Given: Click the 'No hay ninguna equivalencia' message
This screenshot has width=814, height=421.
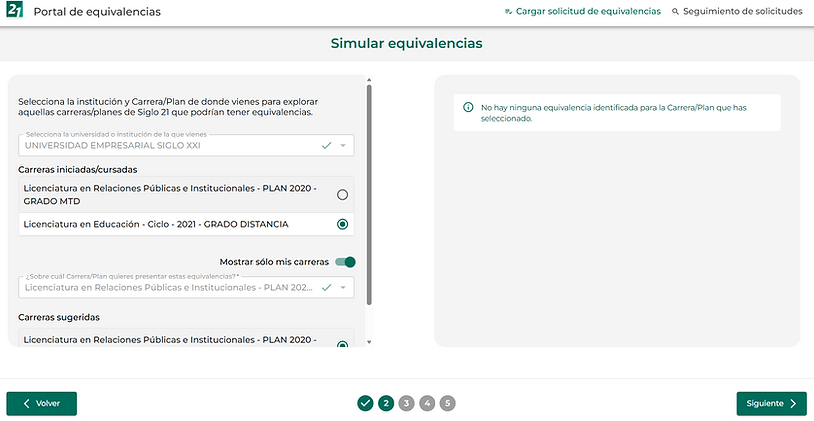Looking at the screenshot, I should tap(614, 113).
